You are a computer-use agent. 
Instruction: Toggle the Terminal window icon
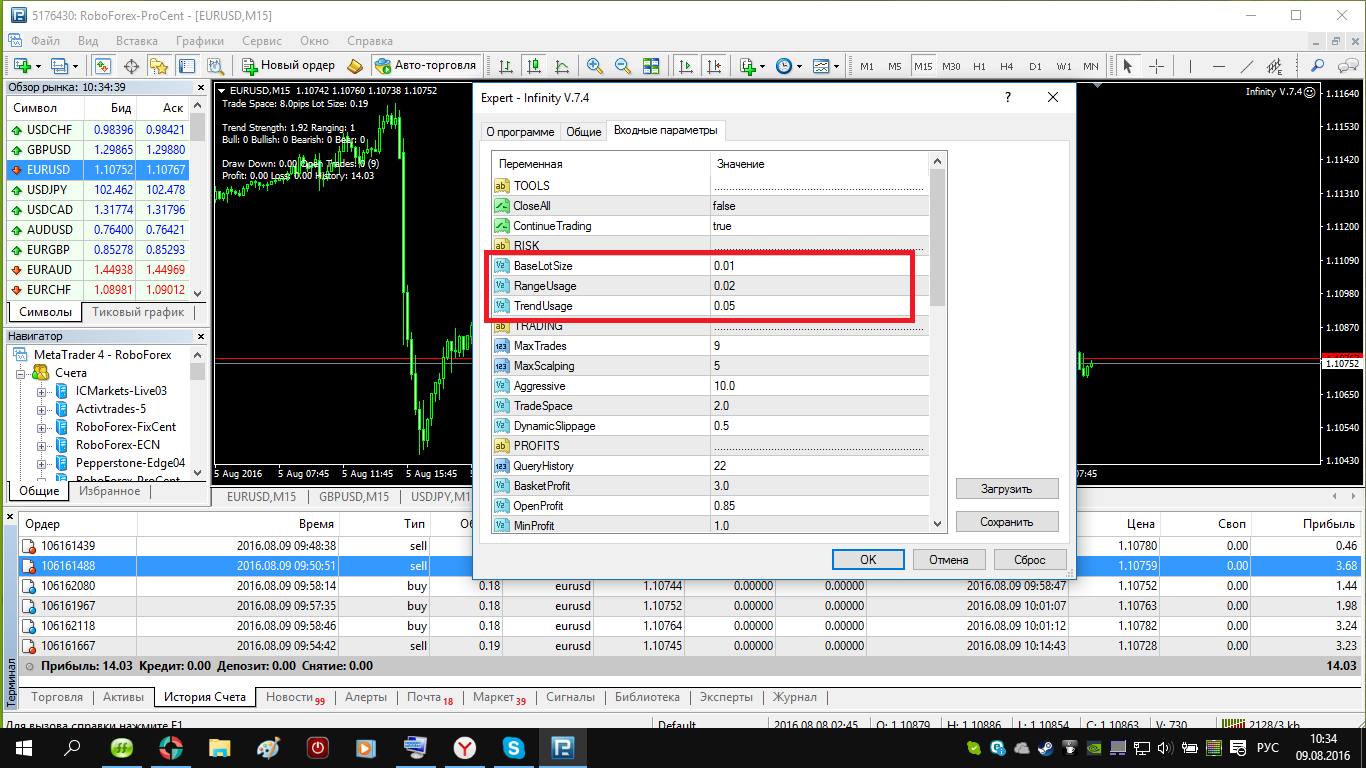[x=187, y=66]
